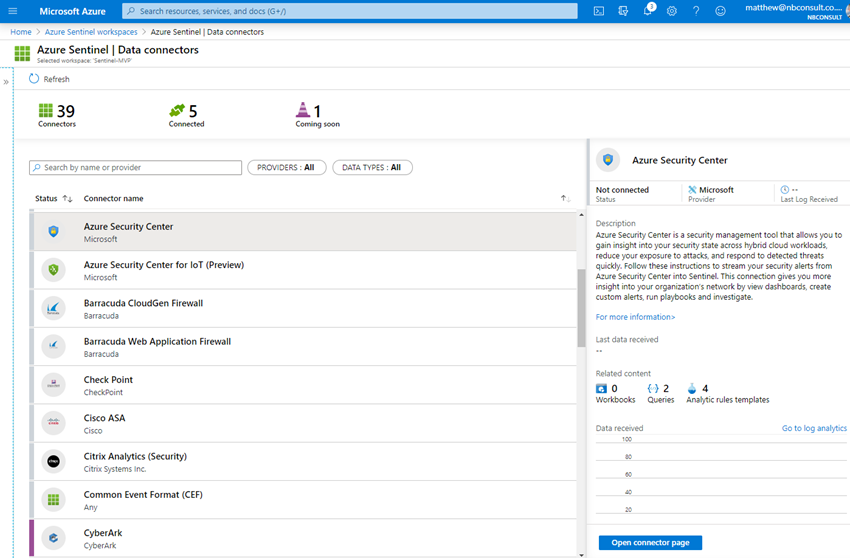Click the list scrollbar down arrow
The image size is (850, 558).
(x=581, y=554)
